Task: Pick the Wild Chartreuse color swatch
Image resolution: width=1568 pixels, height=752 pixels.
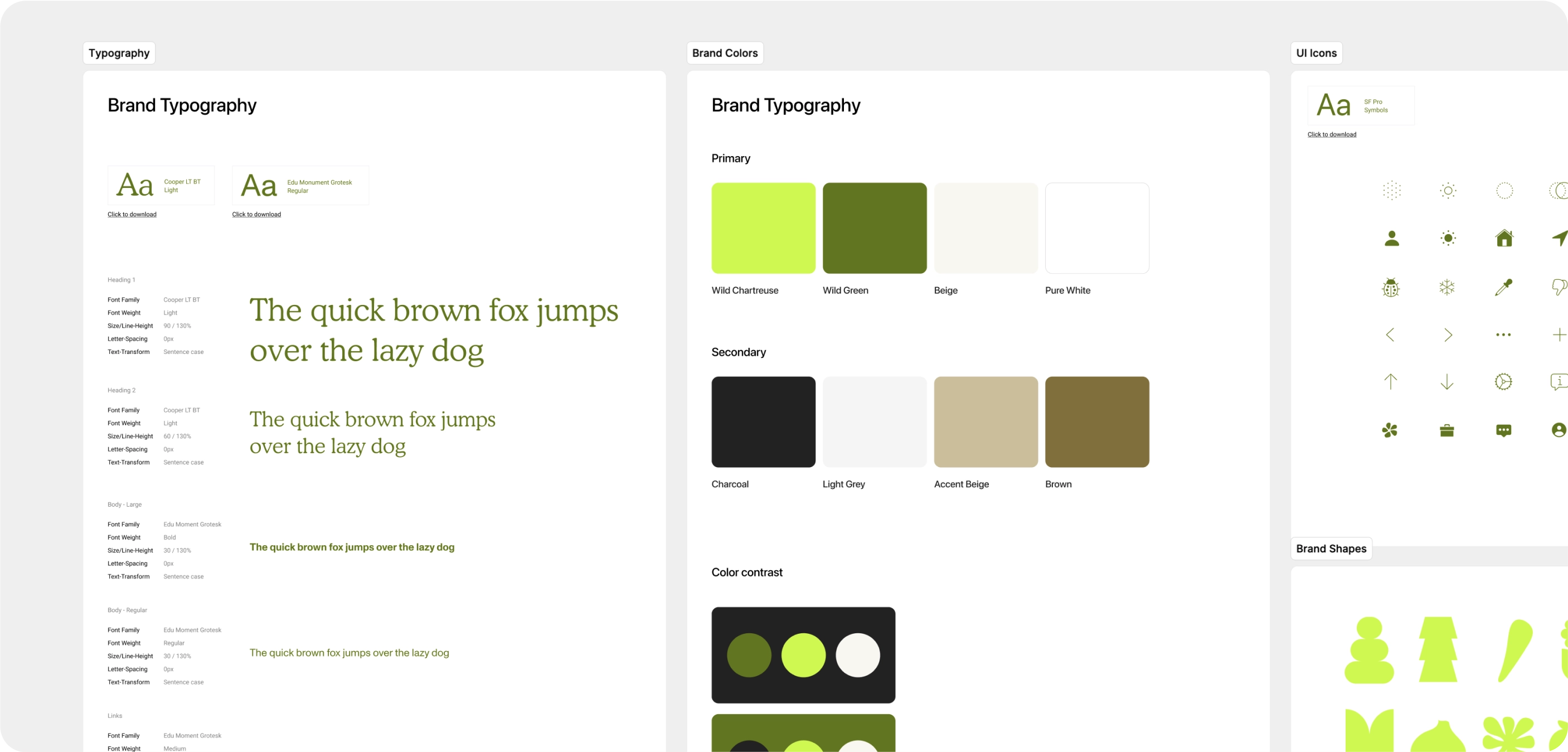Action: pyautogui.click(x=763, y=229)
